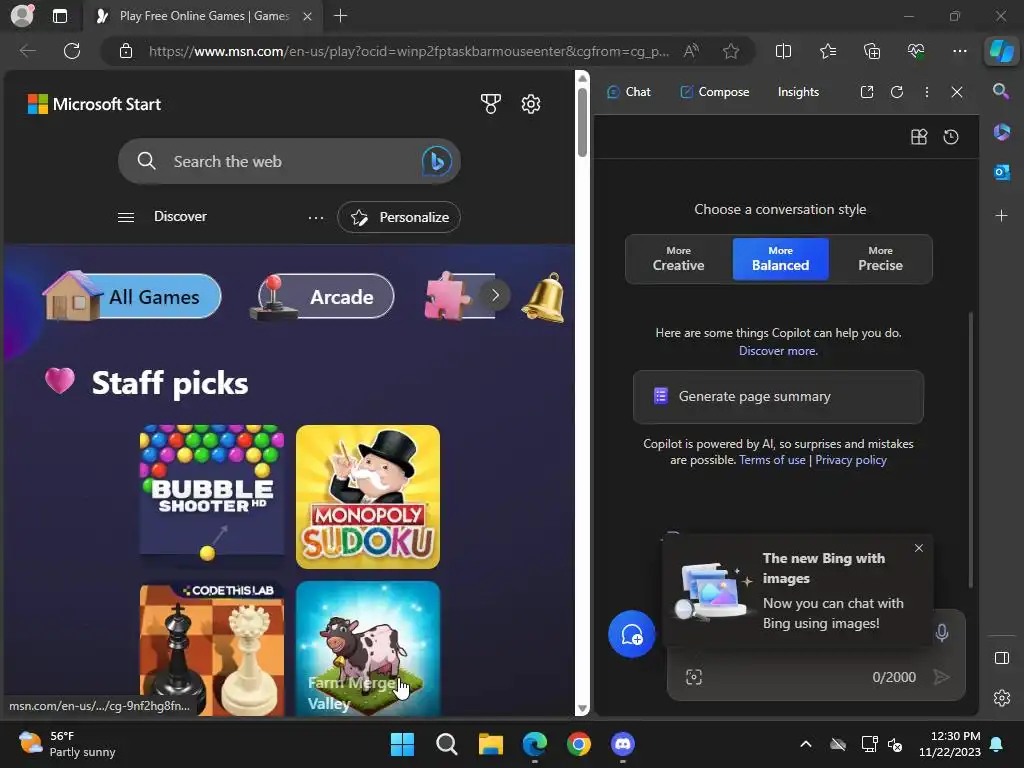Switch to the Compose tab
This screenshot has height=768, width=1024.
[714, 92]
